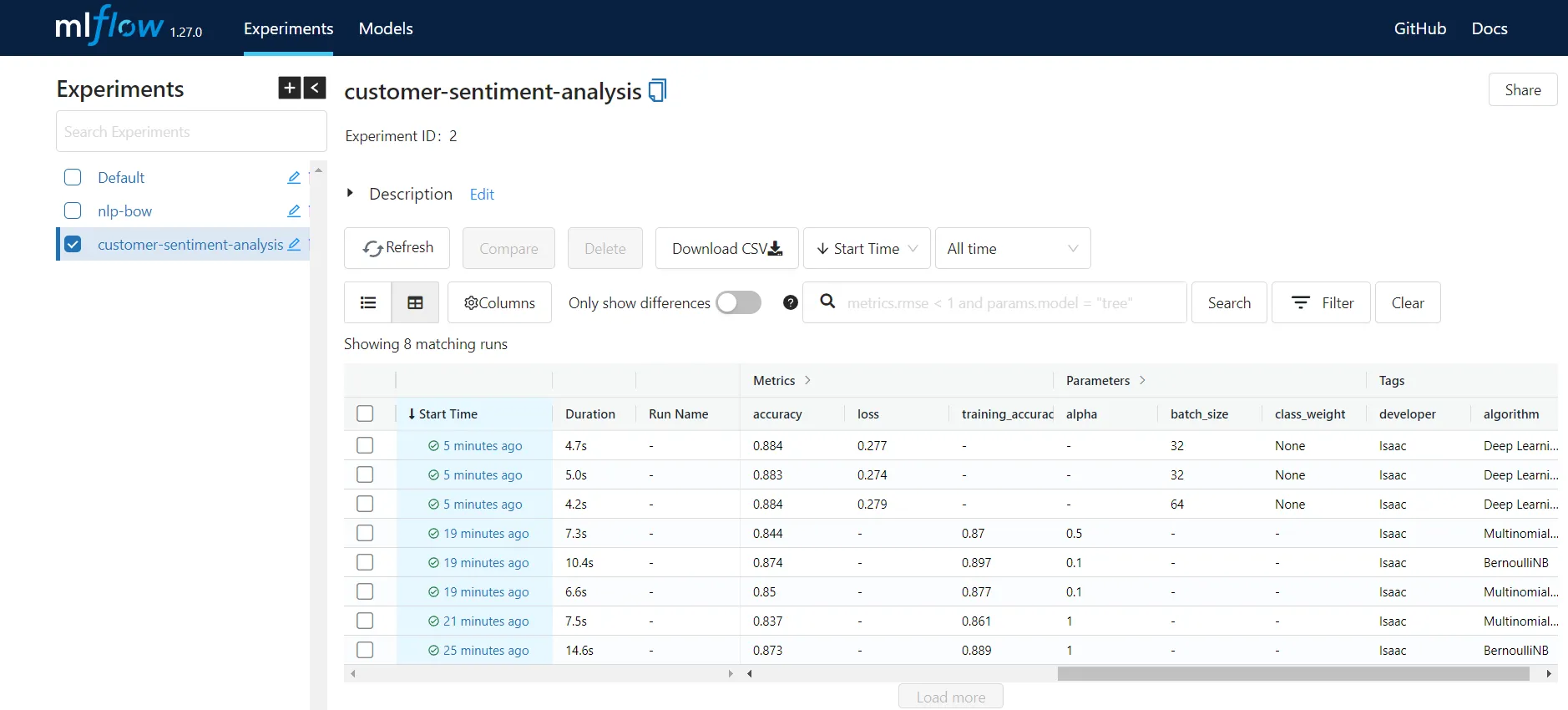1568x710 pixels.
Task: Select the nlp-bow experiment checkbox
Action: [73, 210]
